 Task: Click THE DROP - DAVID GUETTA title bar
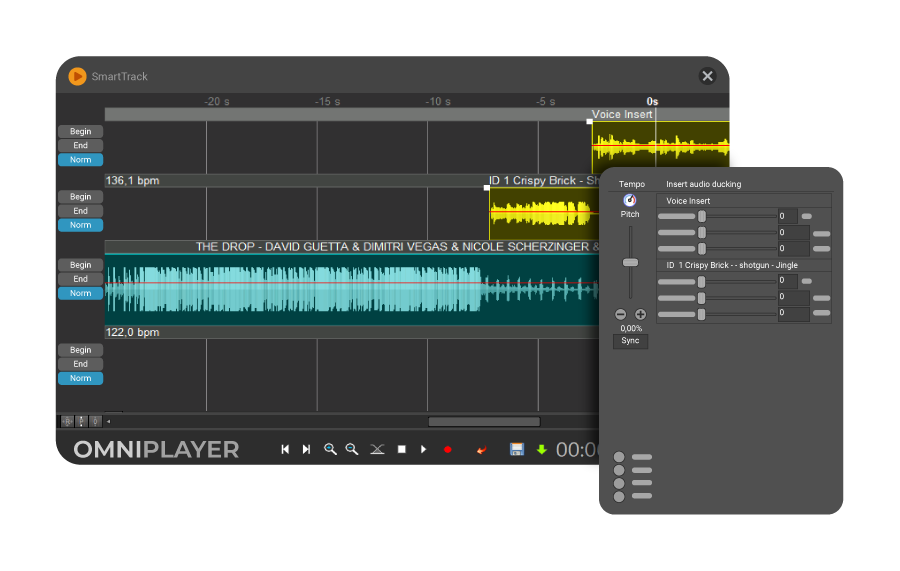point(352,247)
